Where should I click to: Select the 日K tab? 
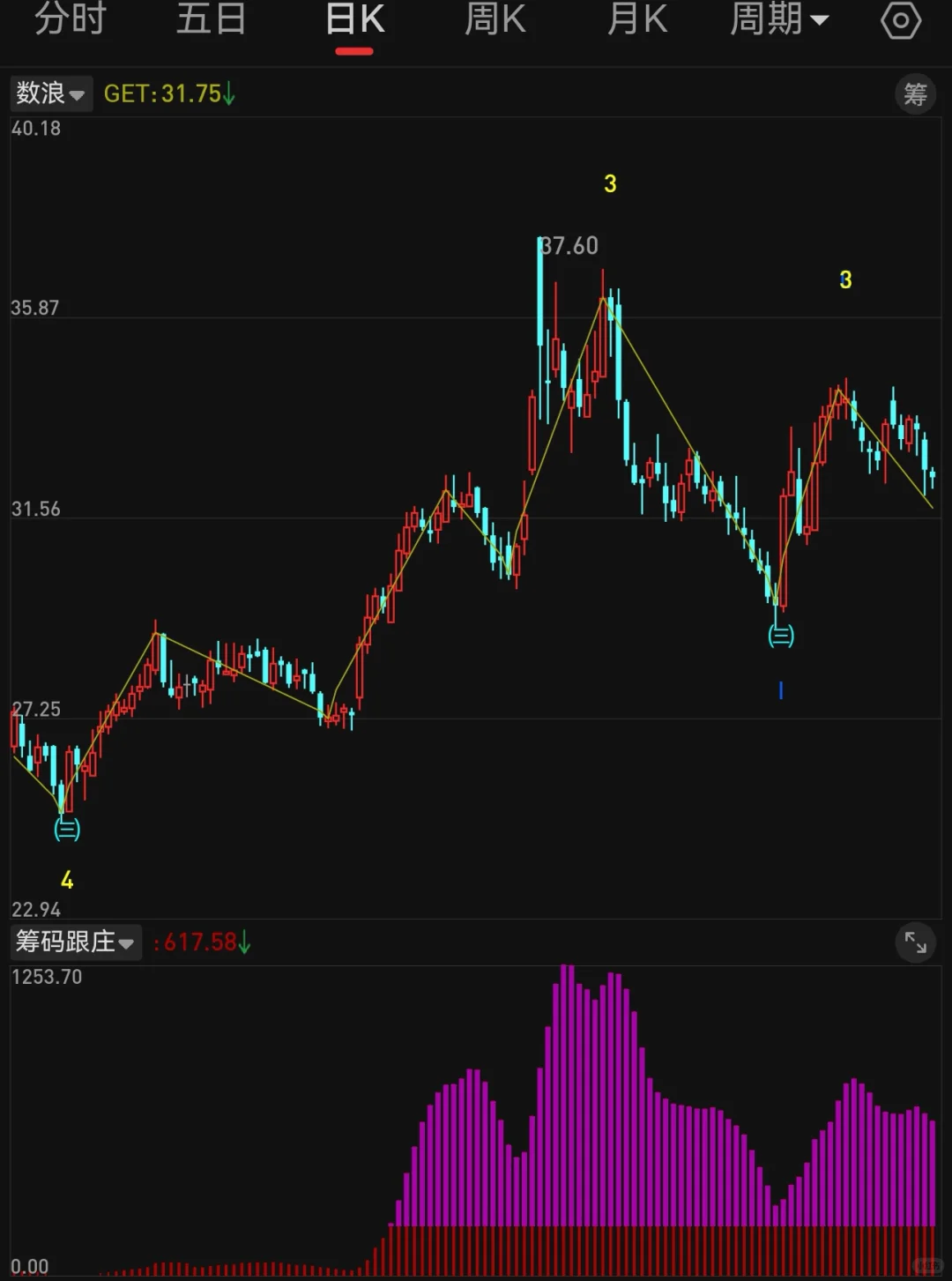[x=354, y=19]
